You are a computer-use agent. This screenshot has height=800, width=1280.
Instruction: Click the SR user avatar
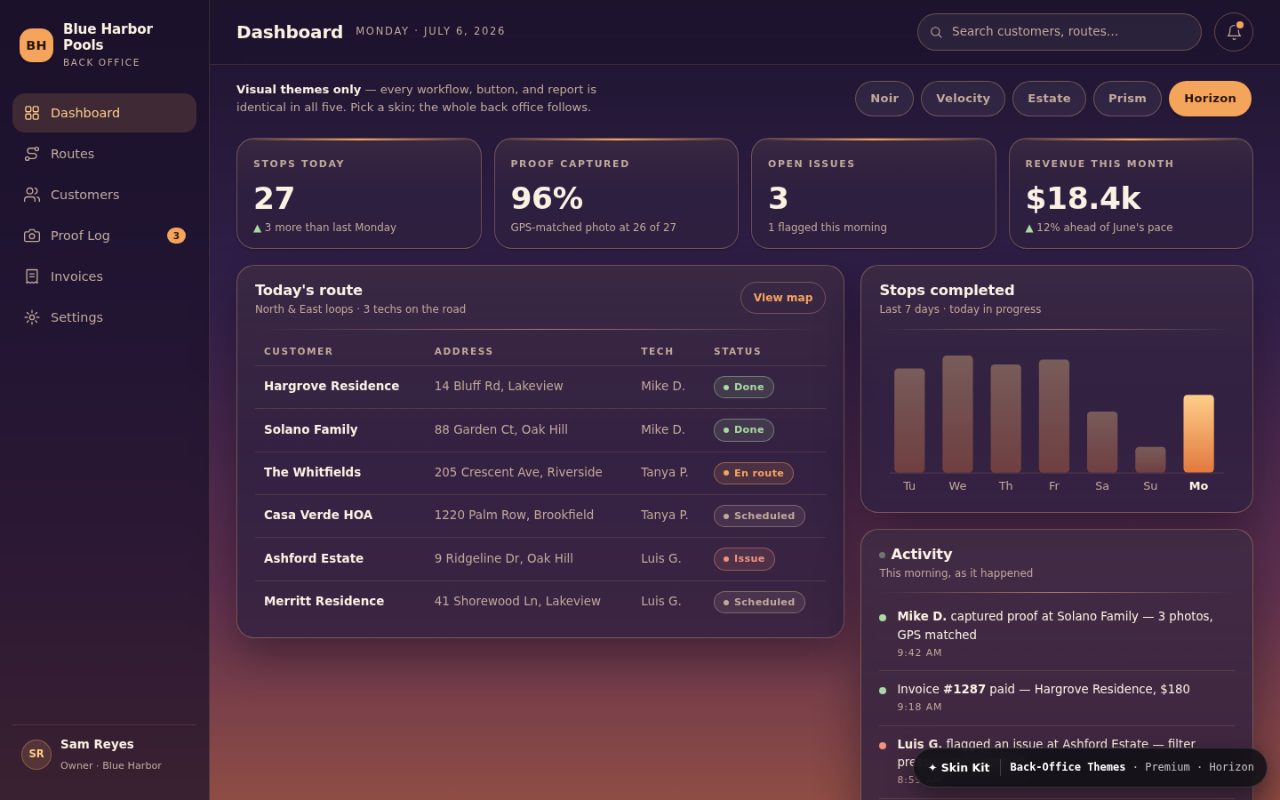36,754
